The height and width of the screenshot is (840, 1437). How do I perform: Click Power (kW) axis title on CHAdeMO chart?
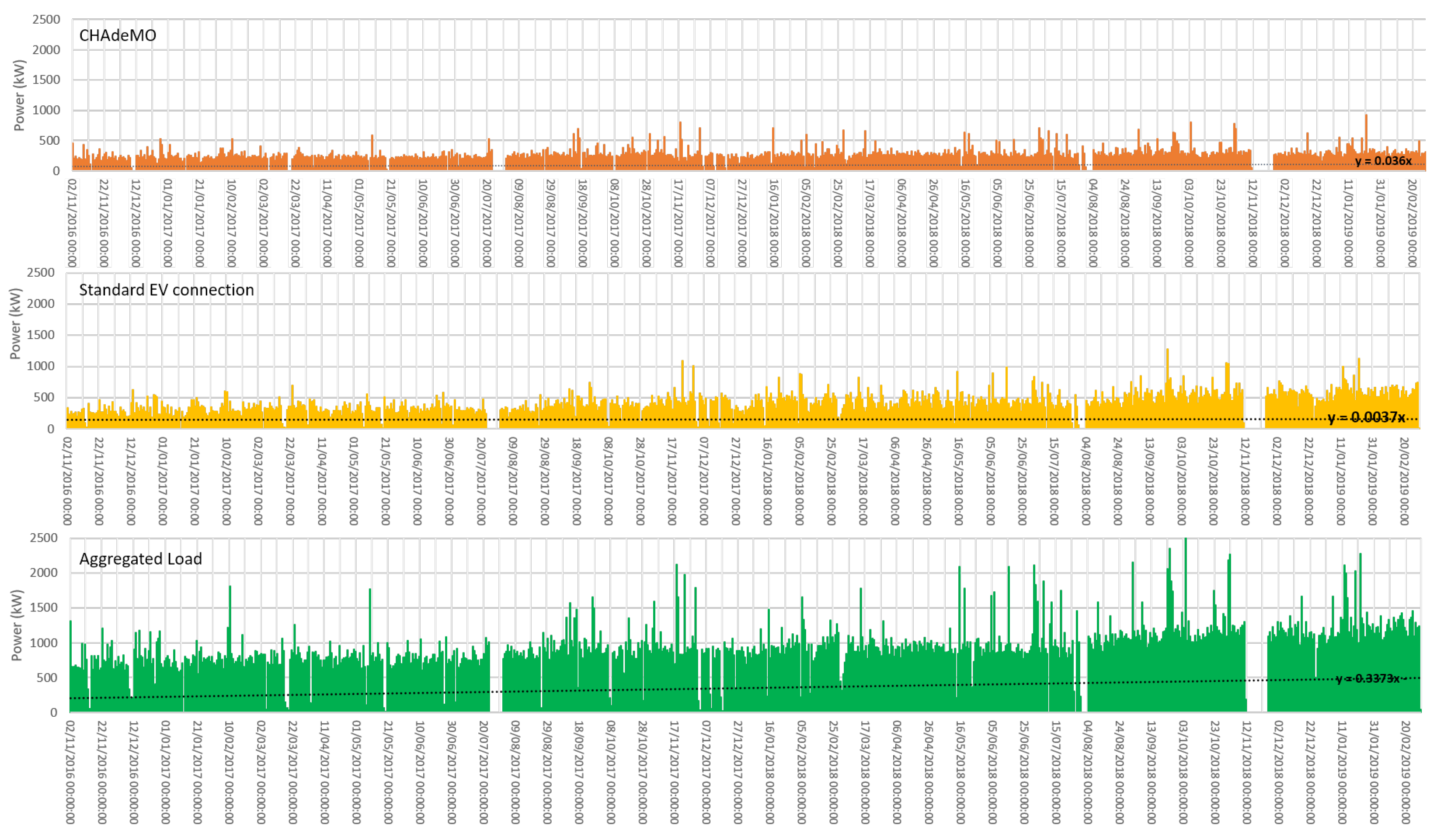tap(19, 95)
